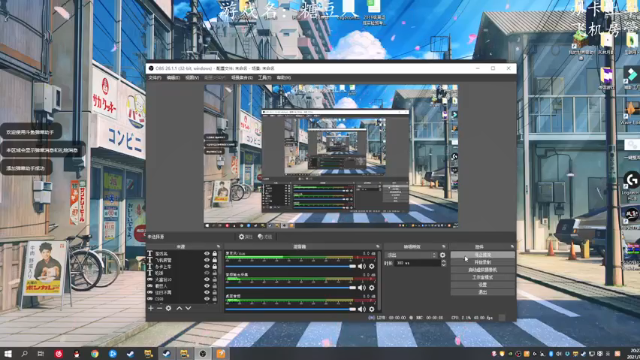Open Steam from the Windows taskbar
Image resolution: width=640 pixels, height=360 pixels.
pyautogui.click(x=167, y=353)
